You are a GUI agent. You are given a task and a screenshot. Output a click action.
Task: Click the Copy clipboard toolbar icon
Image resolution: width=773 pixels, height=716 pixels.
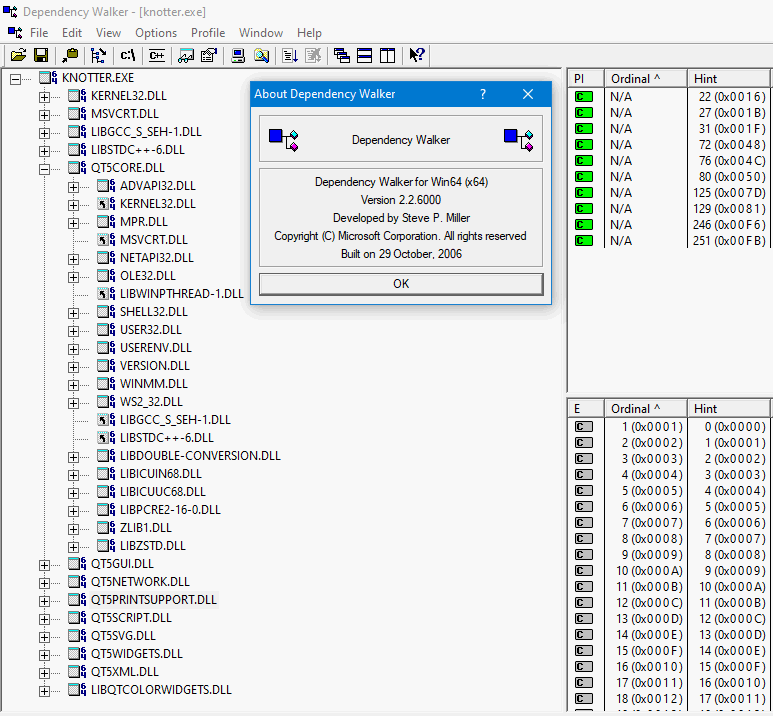[x=70, y=55]
